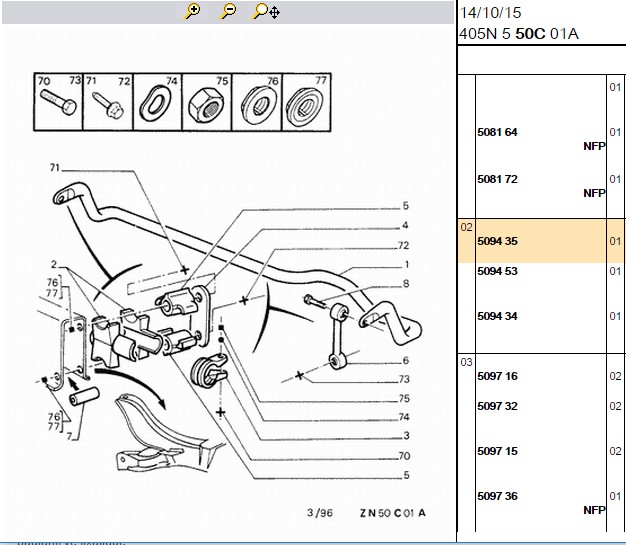Click callout 75 on the diagram
The width and height of the screenshot is (626, 545).
pyautogui.click(x=404, y=398)
